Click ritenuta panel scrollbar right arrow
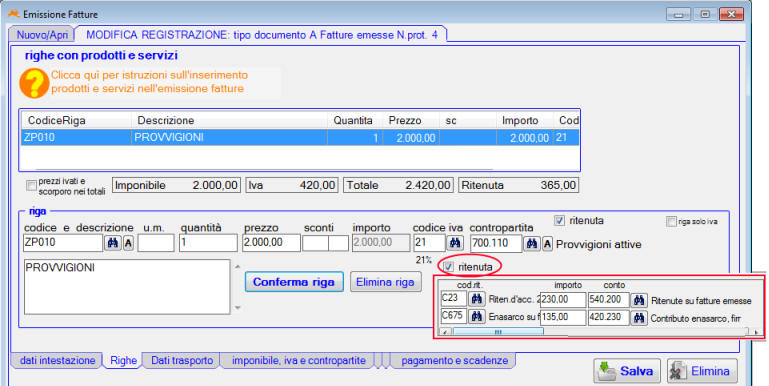Image resolution: width=769 pixels, height=386 pixels. [756, 332]
